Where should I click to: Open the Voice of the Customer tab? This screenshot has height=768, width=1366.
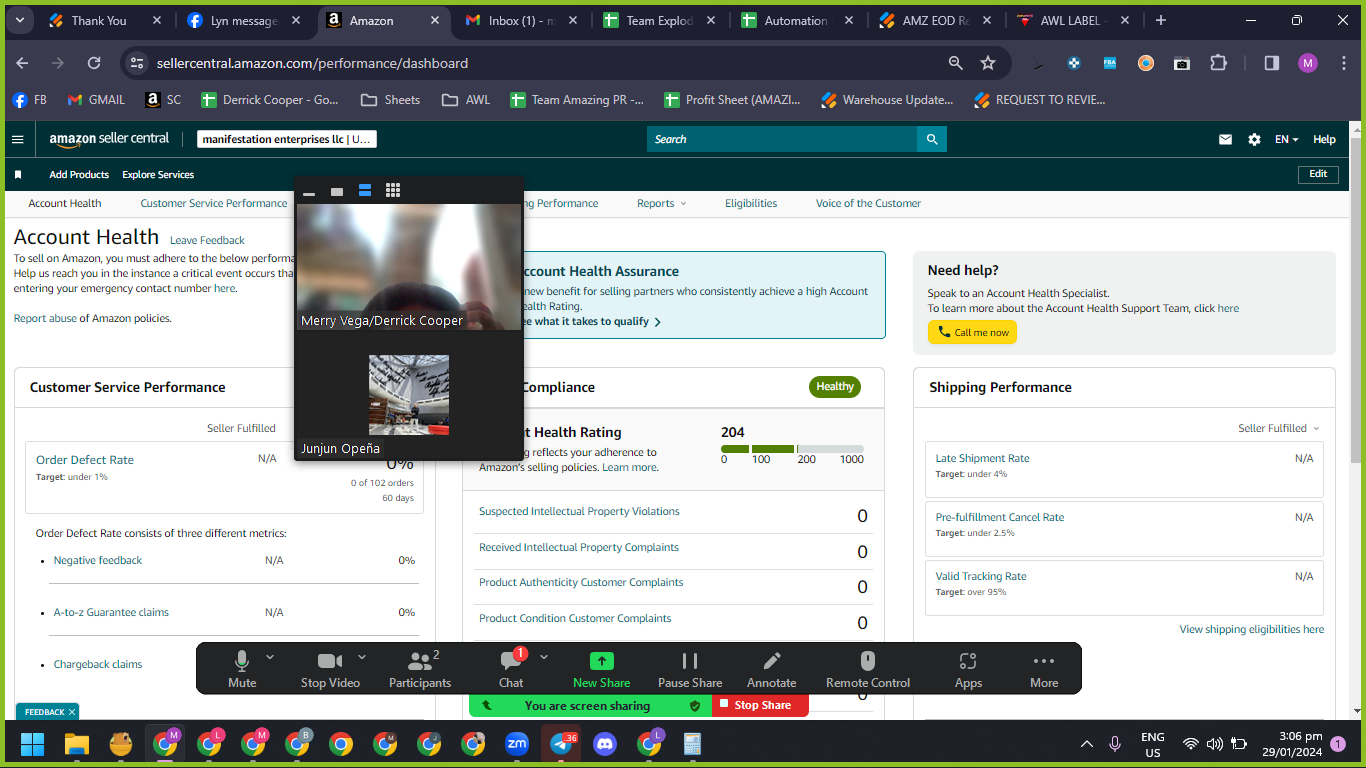click(x=868, y=203)
